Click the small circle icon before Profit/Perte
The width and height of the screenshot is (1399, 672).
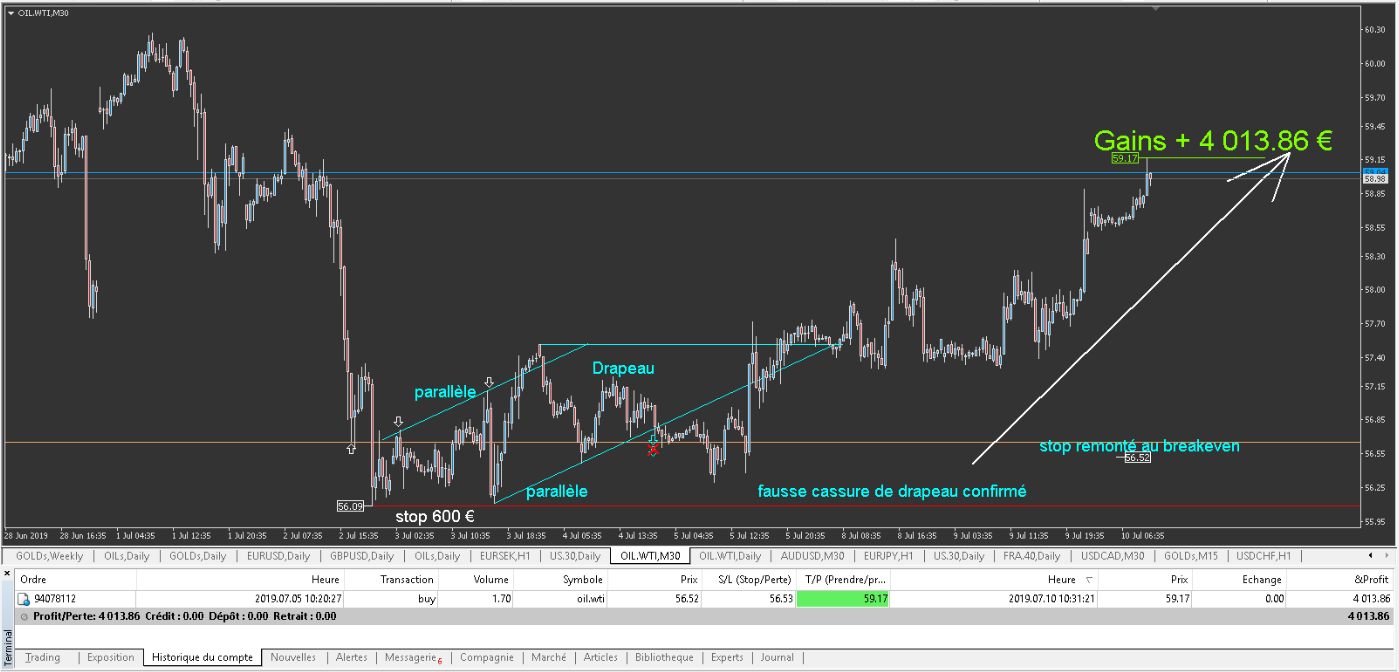click(24, 617)
